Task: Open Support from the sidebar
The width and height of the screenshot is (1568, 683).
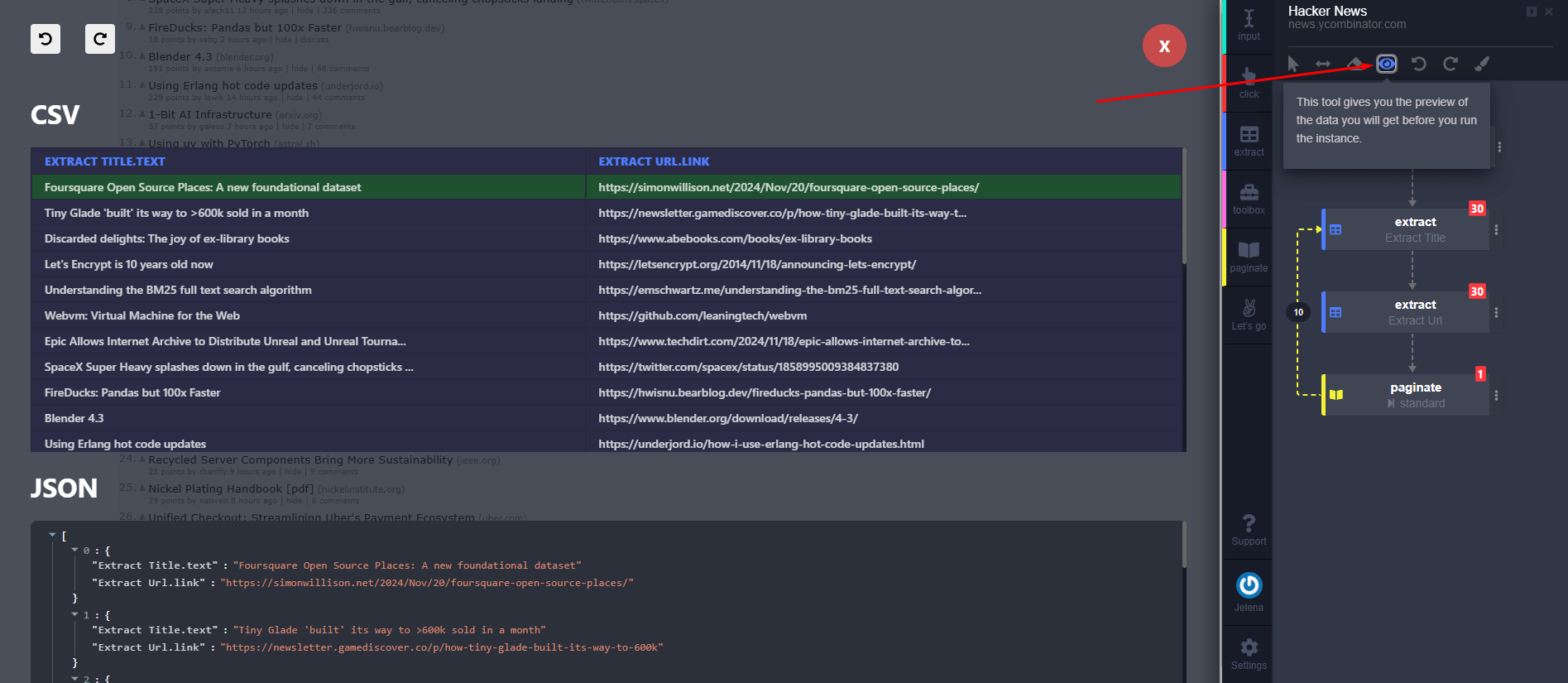Action: coord(1249,530)
